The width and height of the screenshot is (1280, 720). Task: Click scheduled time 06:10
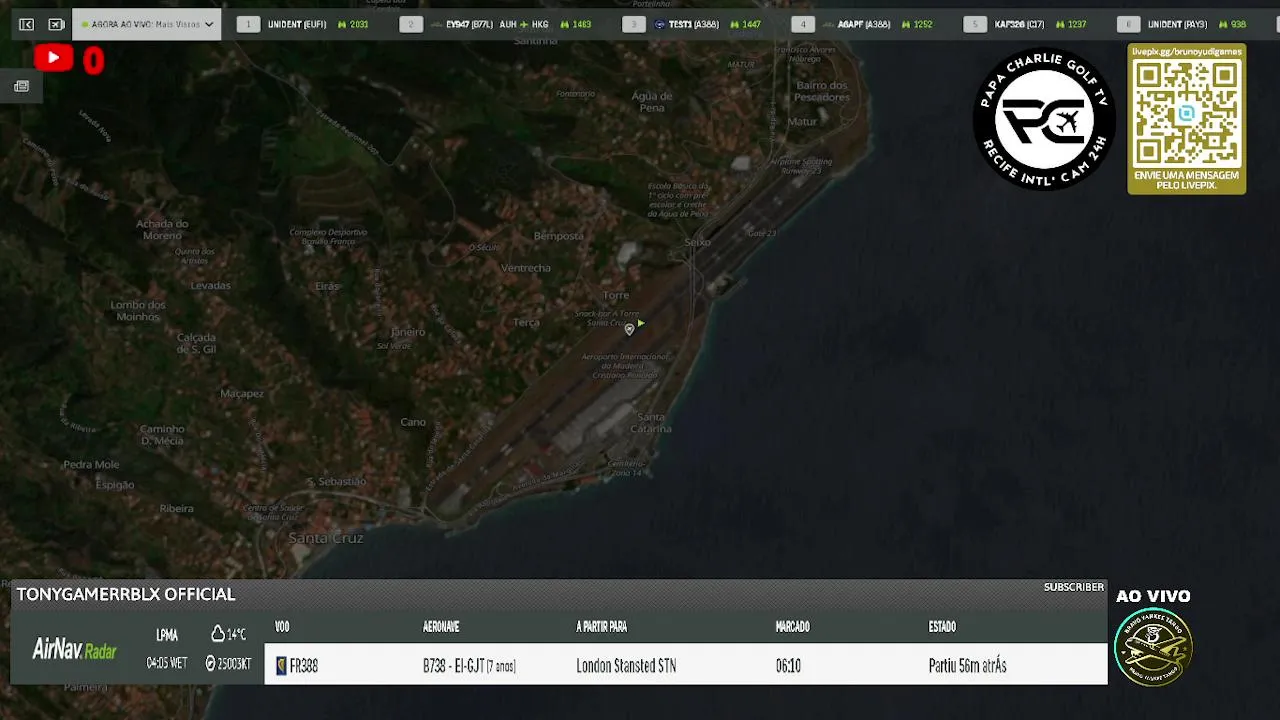pyautogui.click(x=788, y=666)
